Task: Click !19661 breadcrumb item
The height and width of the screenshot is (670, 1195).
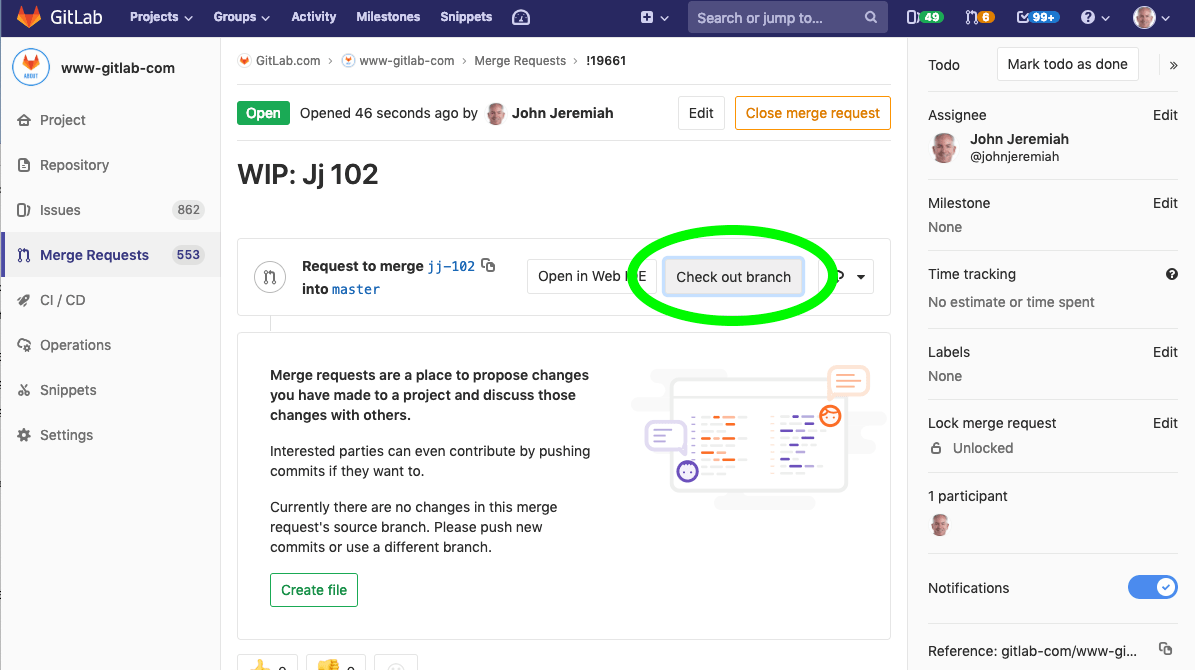Action: click(606, 61)
